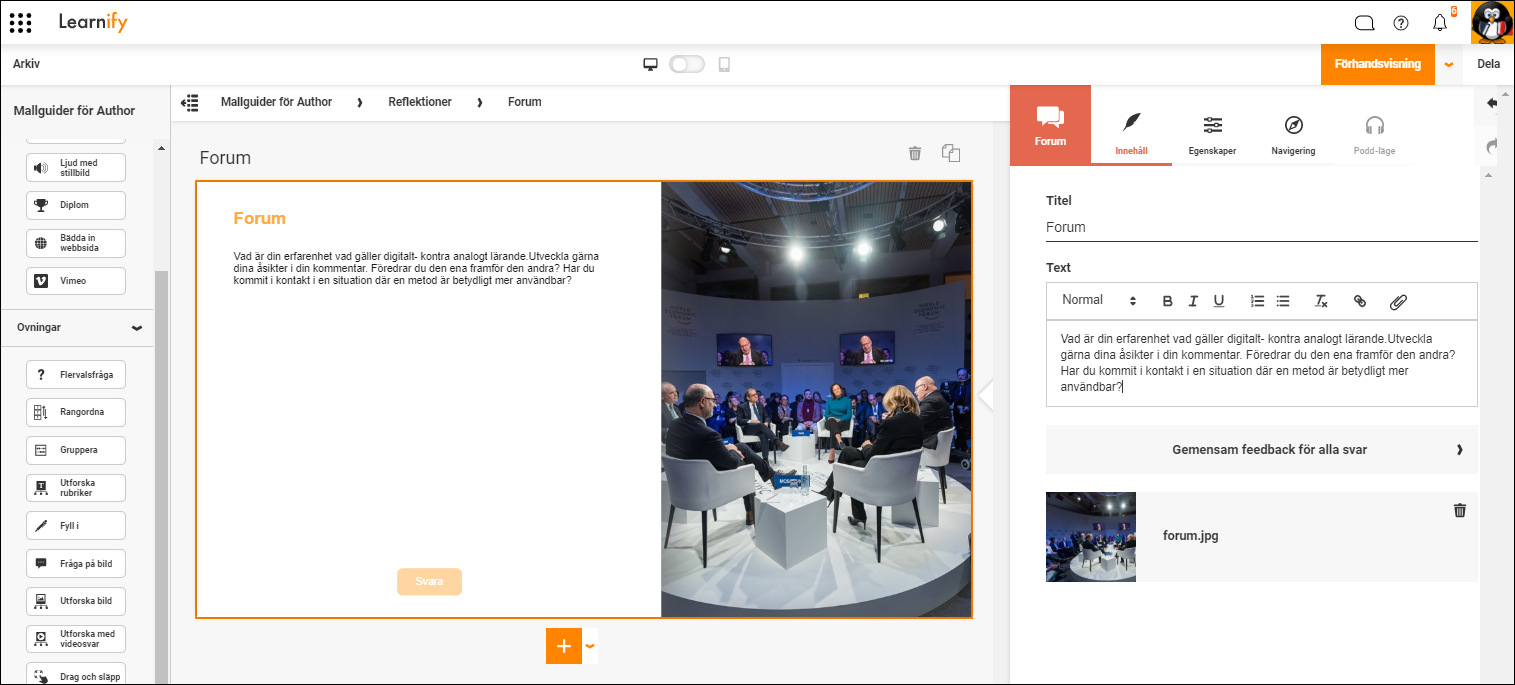The height and width of the screenshot is (685, 1515).
Task: Add Ljud med stillbild template
Action: pos(76,168)
